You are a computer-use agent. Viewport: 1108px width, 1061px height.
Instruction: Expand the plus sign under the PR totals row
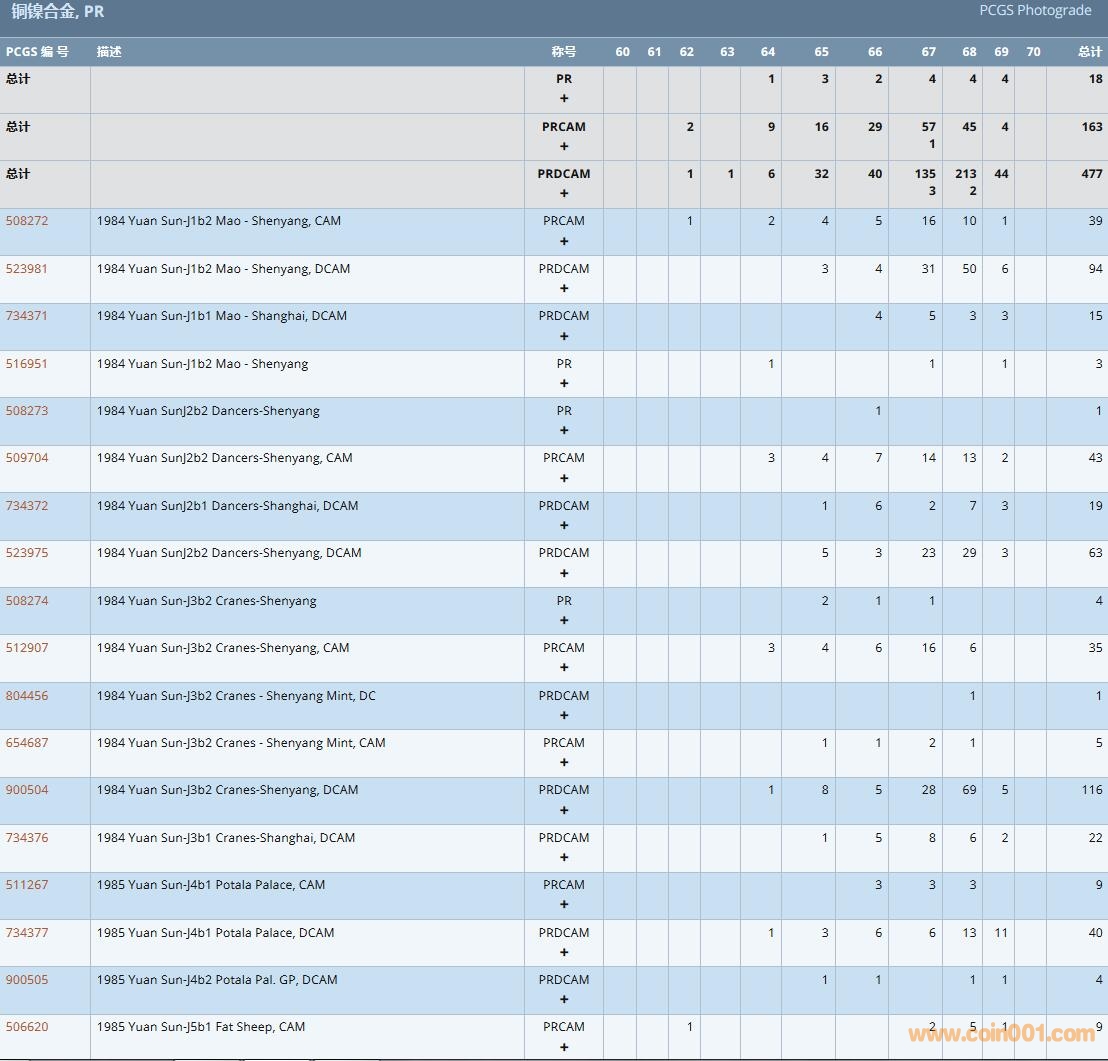click(564, 99)
